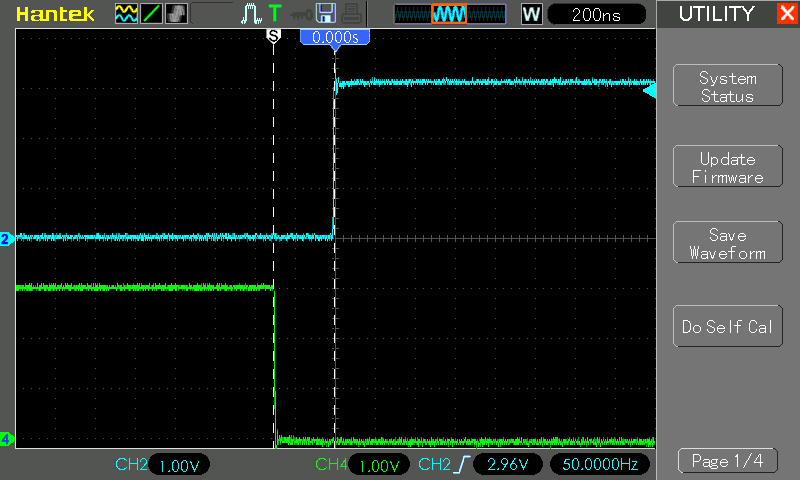
Task: Click the channel 4 ground marker
Action: [6, 439]
